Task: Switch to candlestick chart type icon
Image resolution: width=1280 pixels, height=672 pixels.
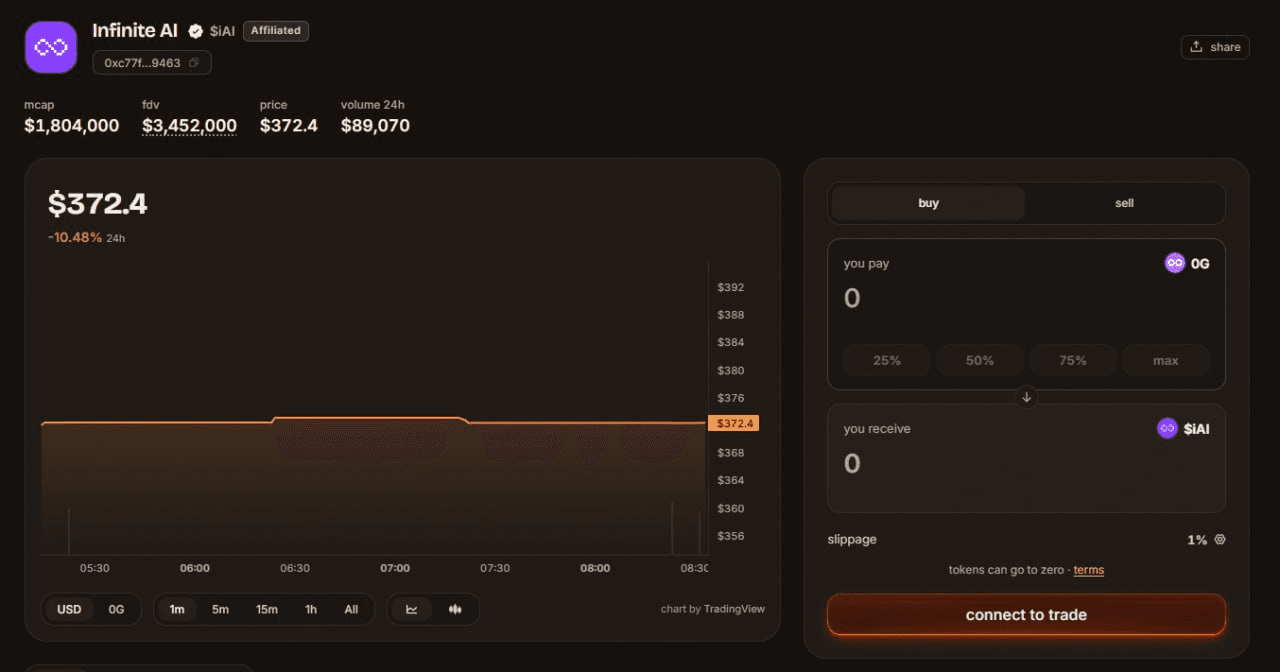Action: coord(455,609)
